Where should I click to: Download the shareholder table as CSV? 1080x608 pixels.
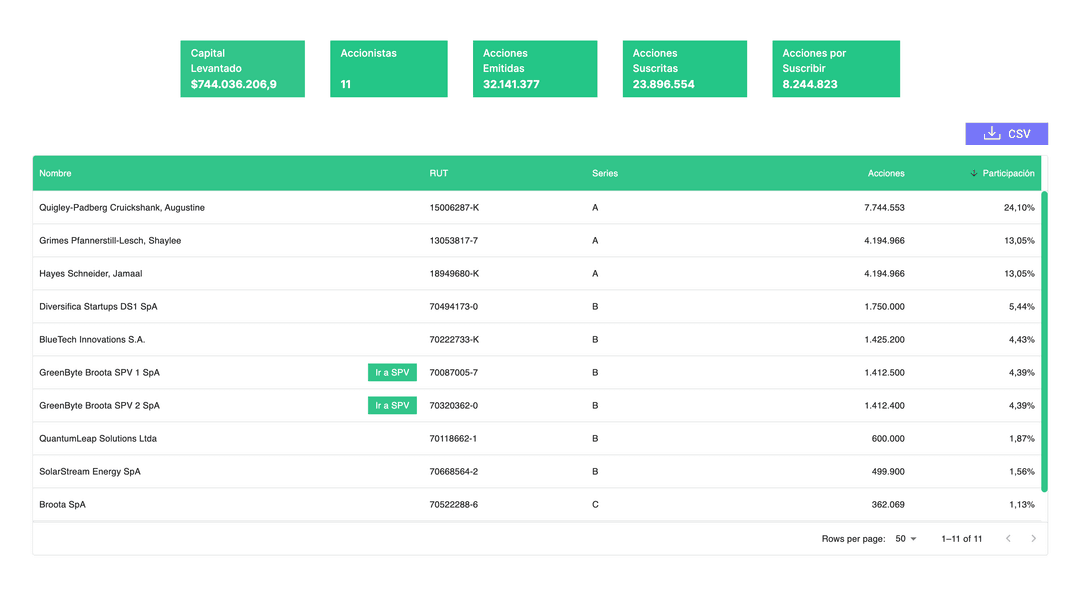tap(1006, 134)
